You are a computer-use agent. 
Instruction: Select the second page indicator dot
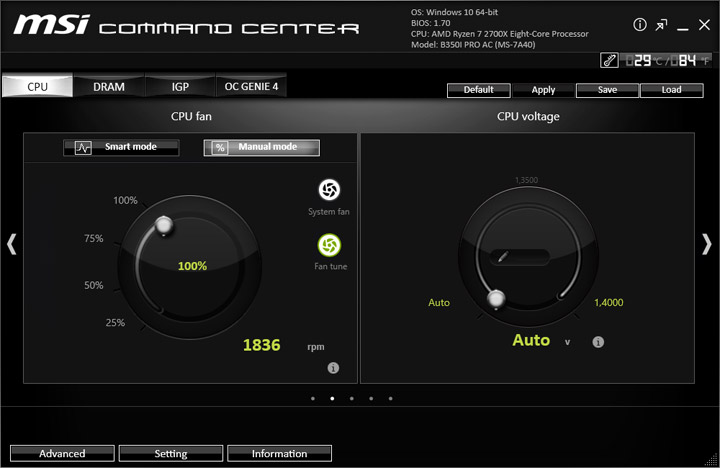[x=332, y=399]
